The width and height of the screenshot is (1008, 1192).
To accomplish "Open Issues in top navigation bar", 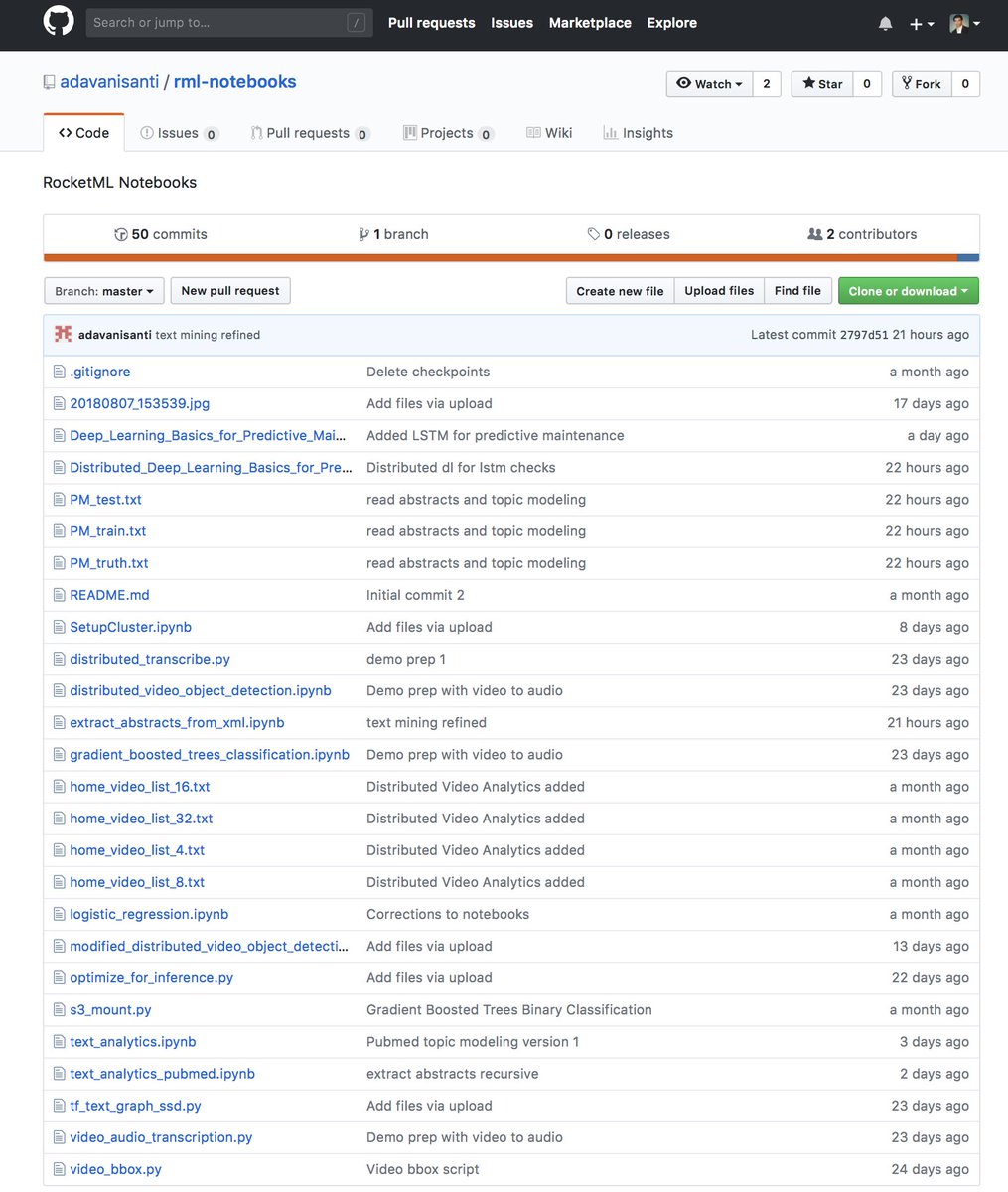I will (511, 23).
